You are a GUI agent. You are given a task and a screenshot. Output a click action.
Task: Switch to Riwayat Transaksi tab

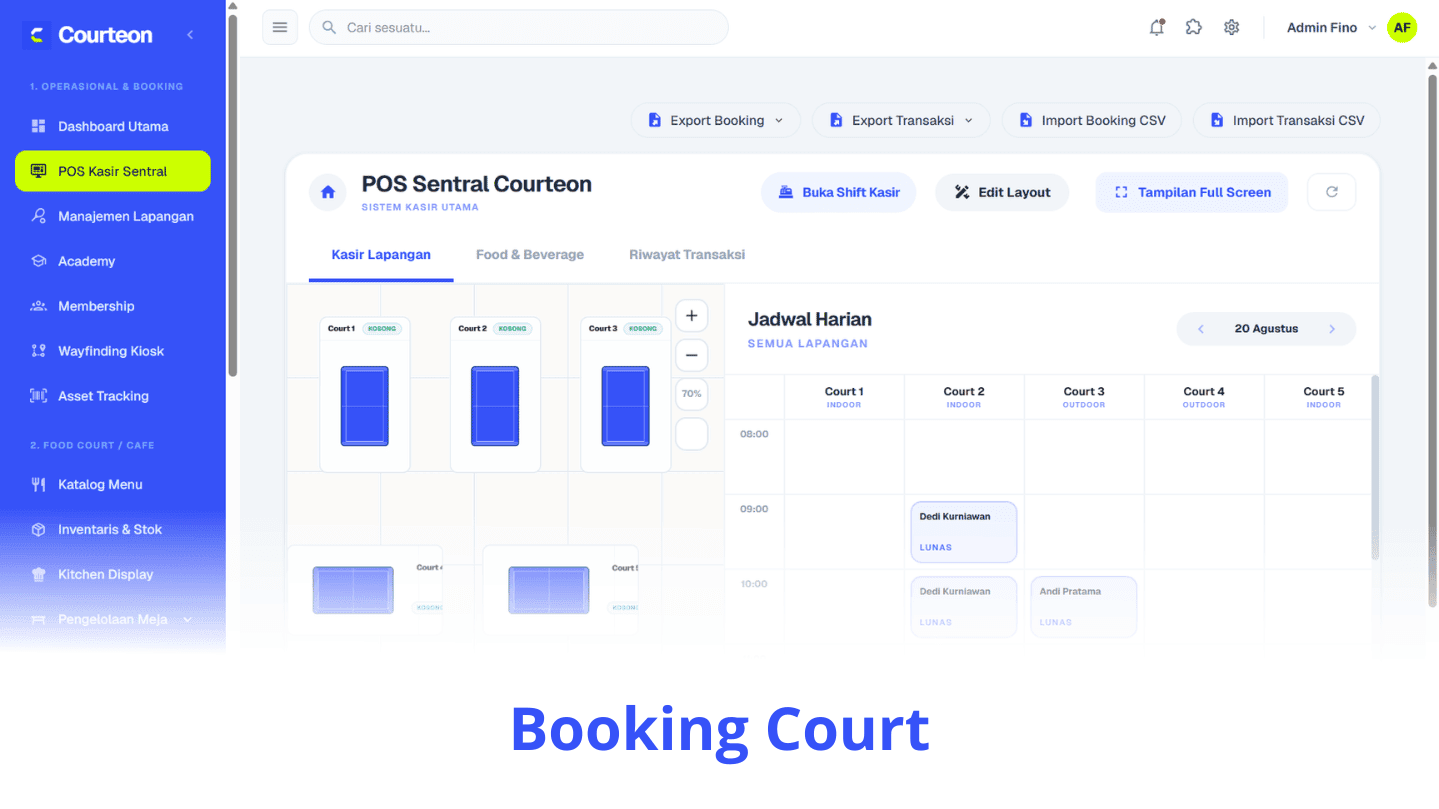[x=687, y=255]
